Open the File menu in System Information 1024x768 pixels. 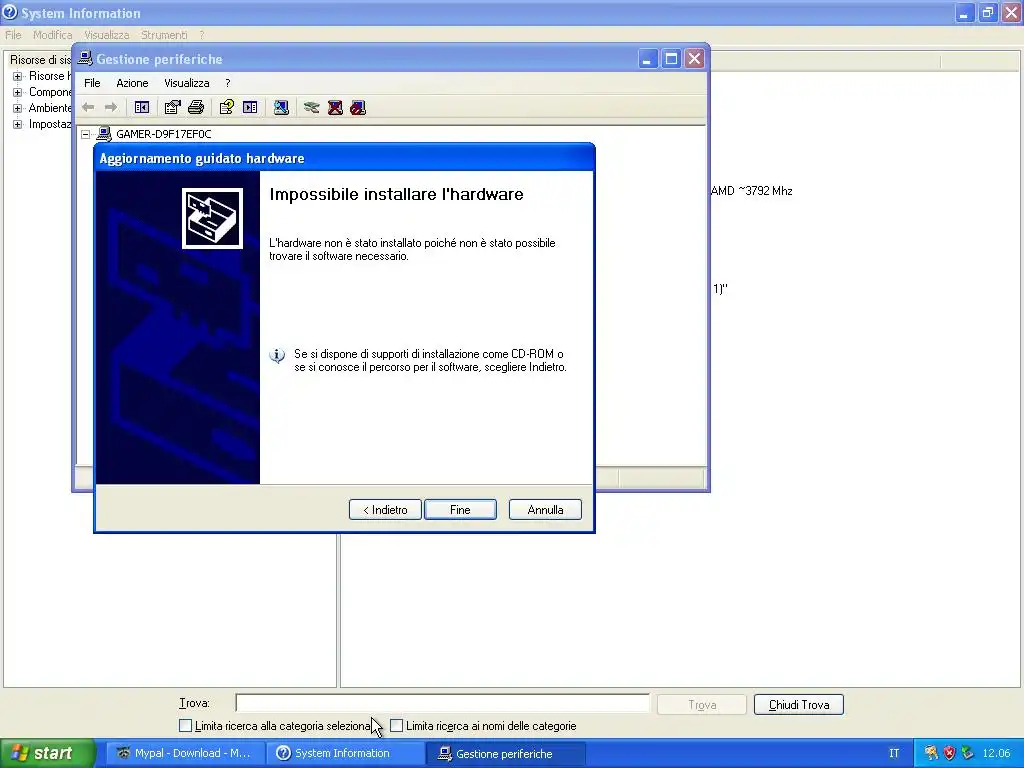click(x=13, y=35)
